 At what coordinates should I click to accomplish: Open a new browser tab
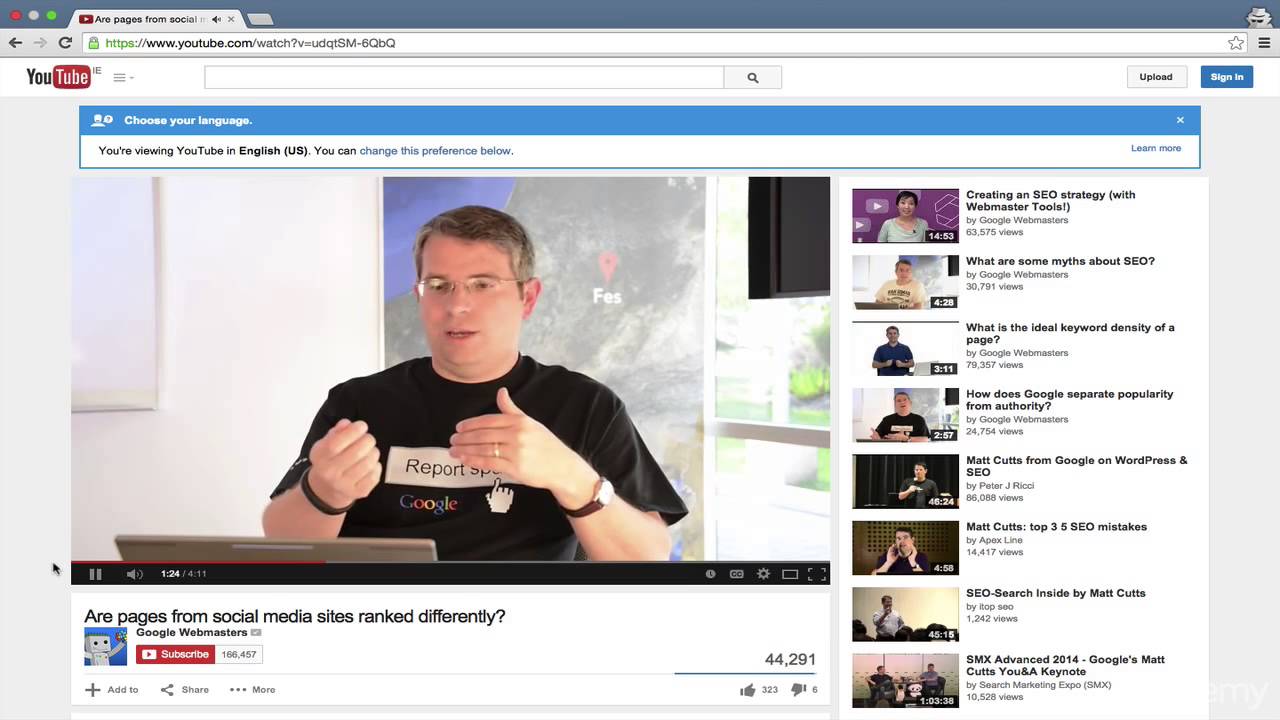[259, 19]
